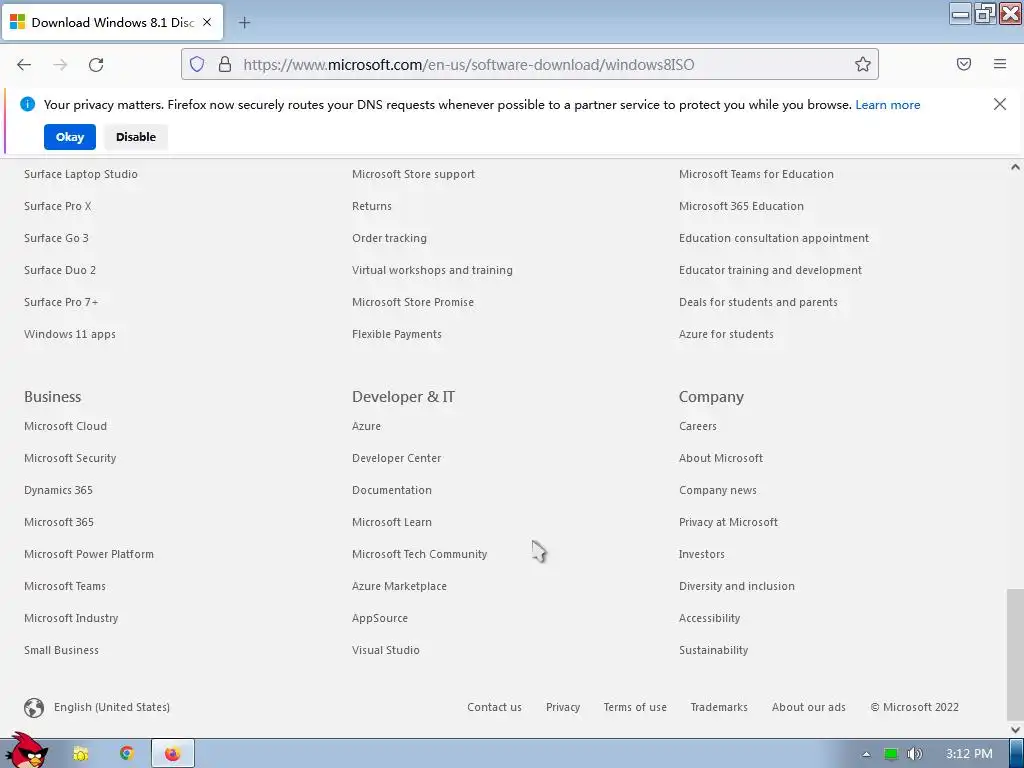Screen dimensions: 1024x768
Task: Open Surface Laptop Studio link
Action: pyautogui.click(x=81, y=174)
